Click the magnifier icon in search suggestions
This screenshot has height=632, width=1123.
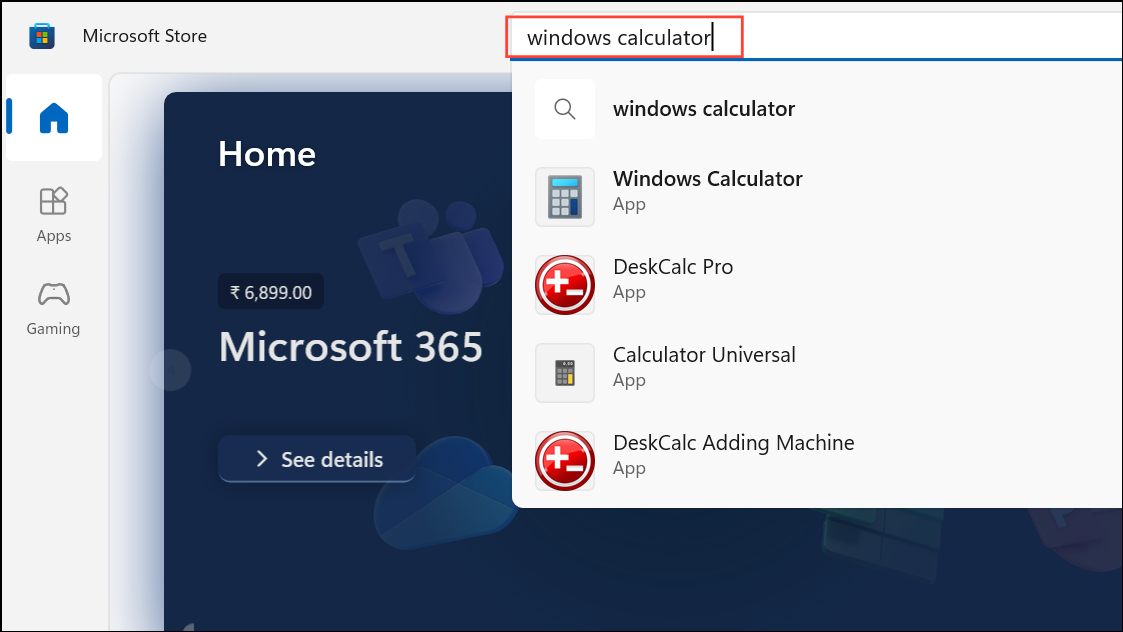click(x=565, y=109)
